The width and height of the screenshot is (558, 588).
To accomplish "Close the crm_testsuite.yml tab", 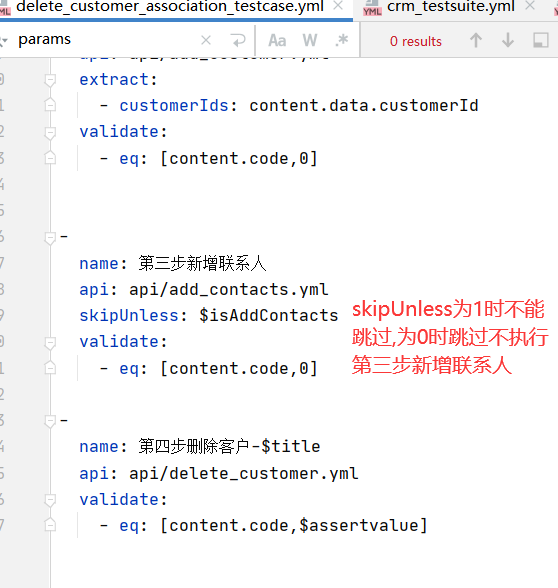I will point(530,6).
